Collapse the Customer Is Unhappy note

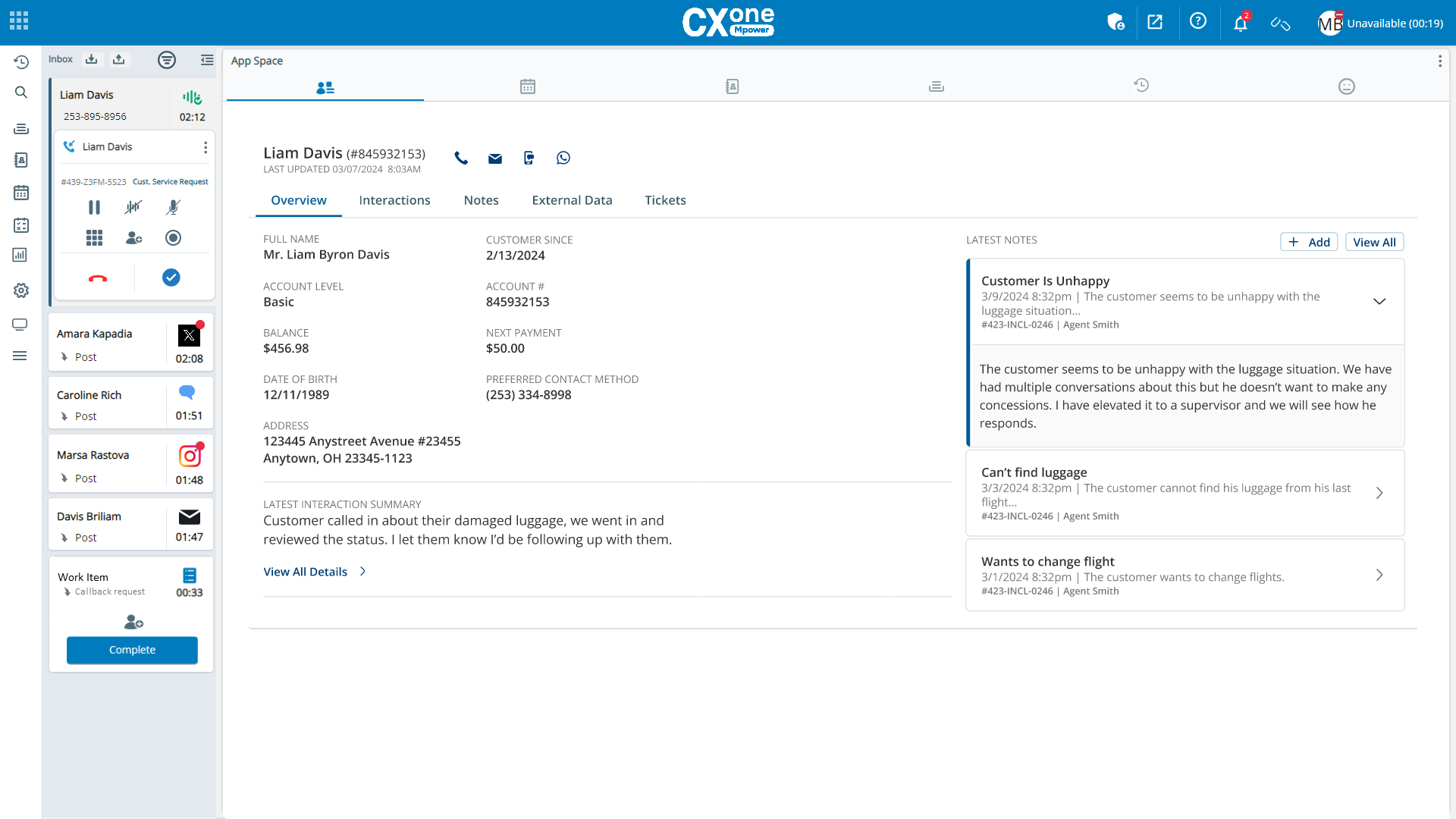[1379, 302]
